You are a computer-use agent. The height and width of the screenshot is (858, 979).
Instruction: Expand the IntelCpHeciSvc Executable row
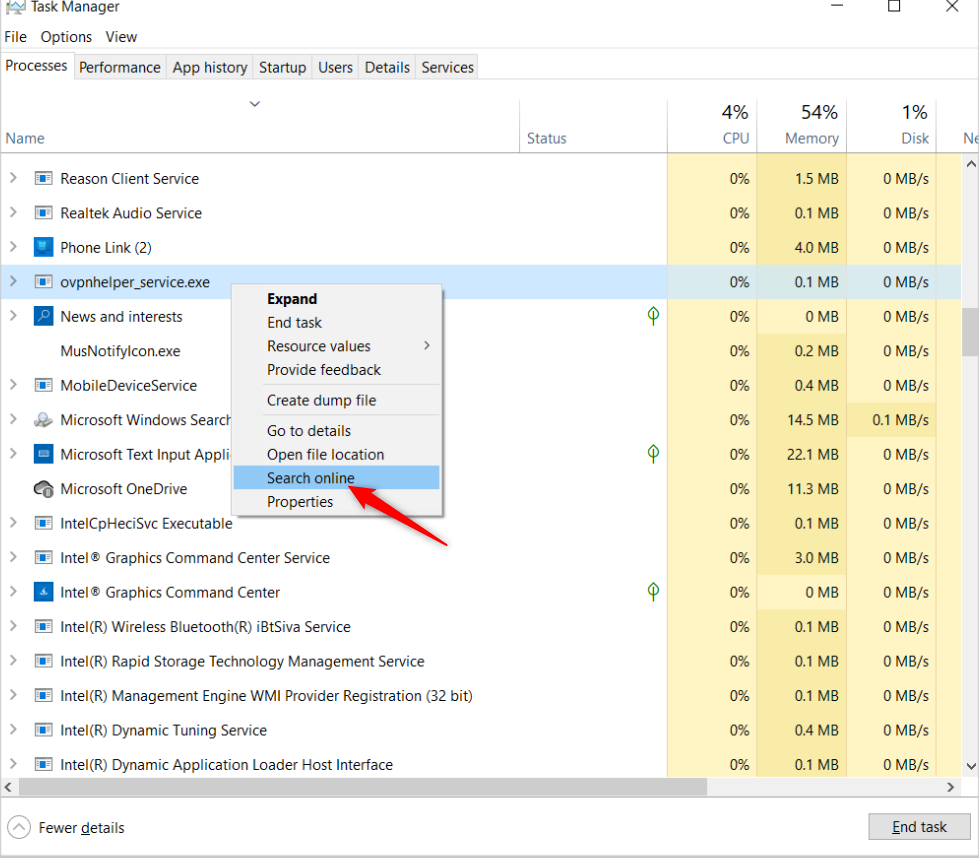coord(13,523)
